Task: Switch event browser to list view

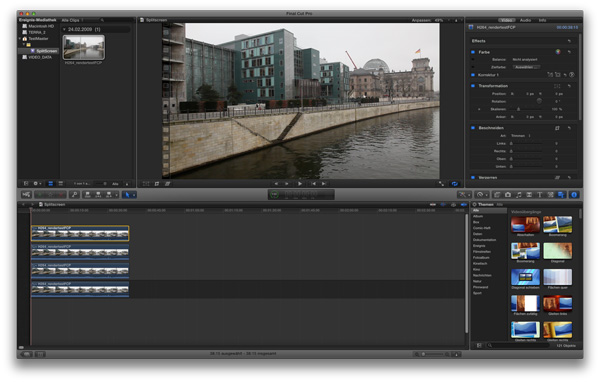Action: click(60, 184)
